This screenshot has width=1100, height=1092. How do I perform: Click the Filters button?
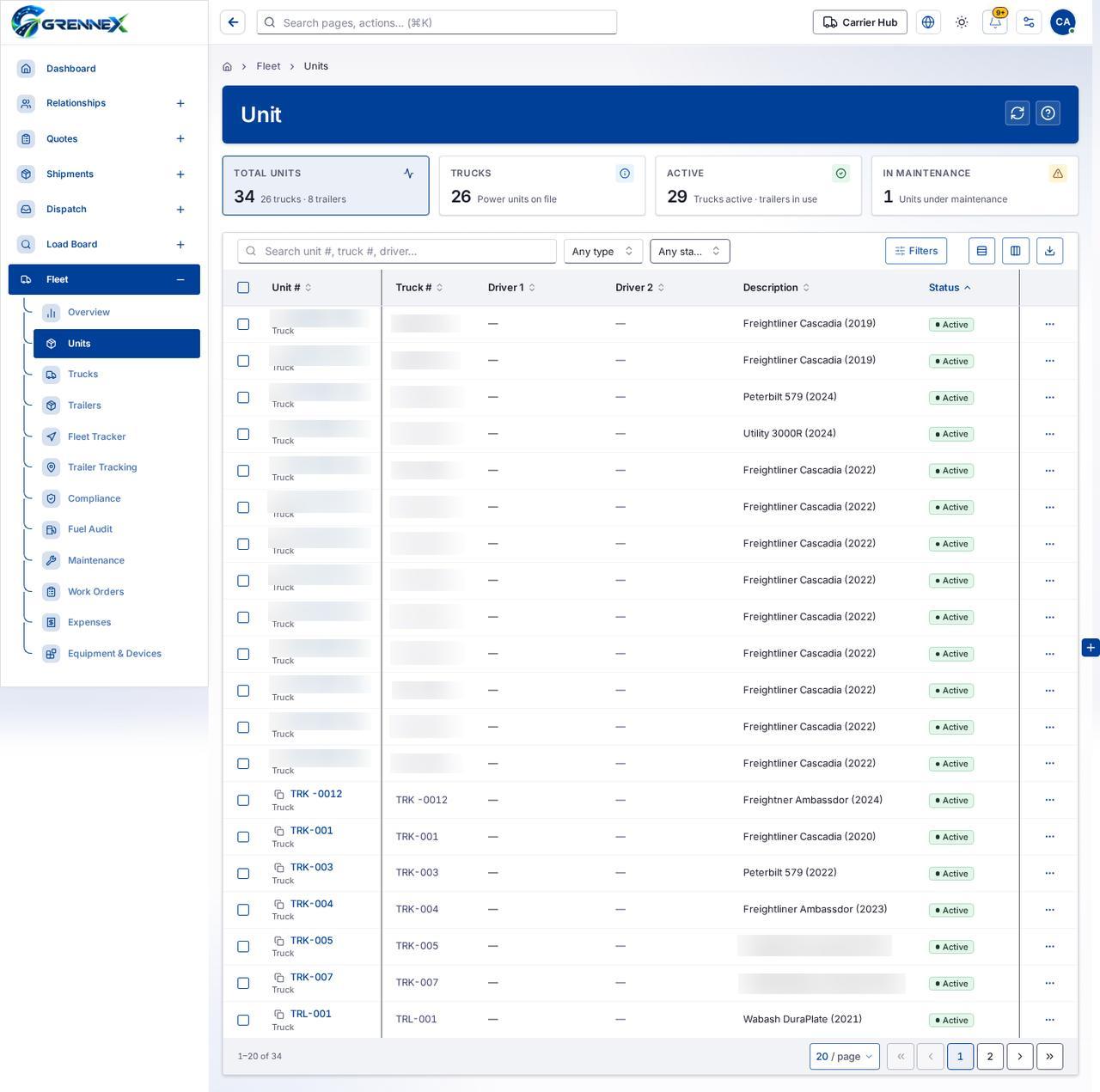916,251
